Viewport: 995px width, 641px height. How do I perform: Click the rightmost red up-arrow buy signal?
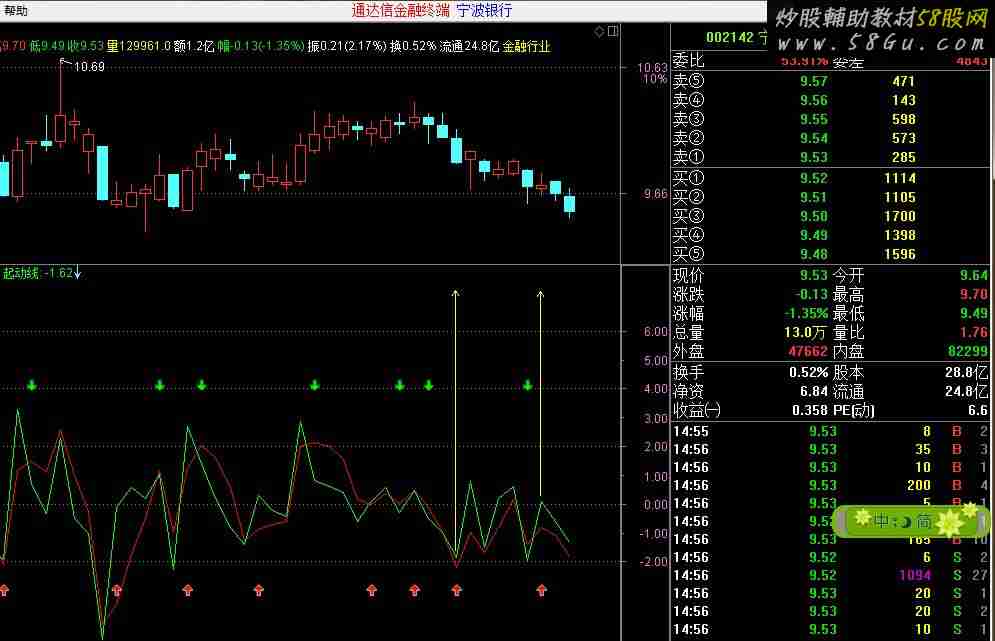543,590
